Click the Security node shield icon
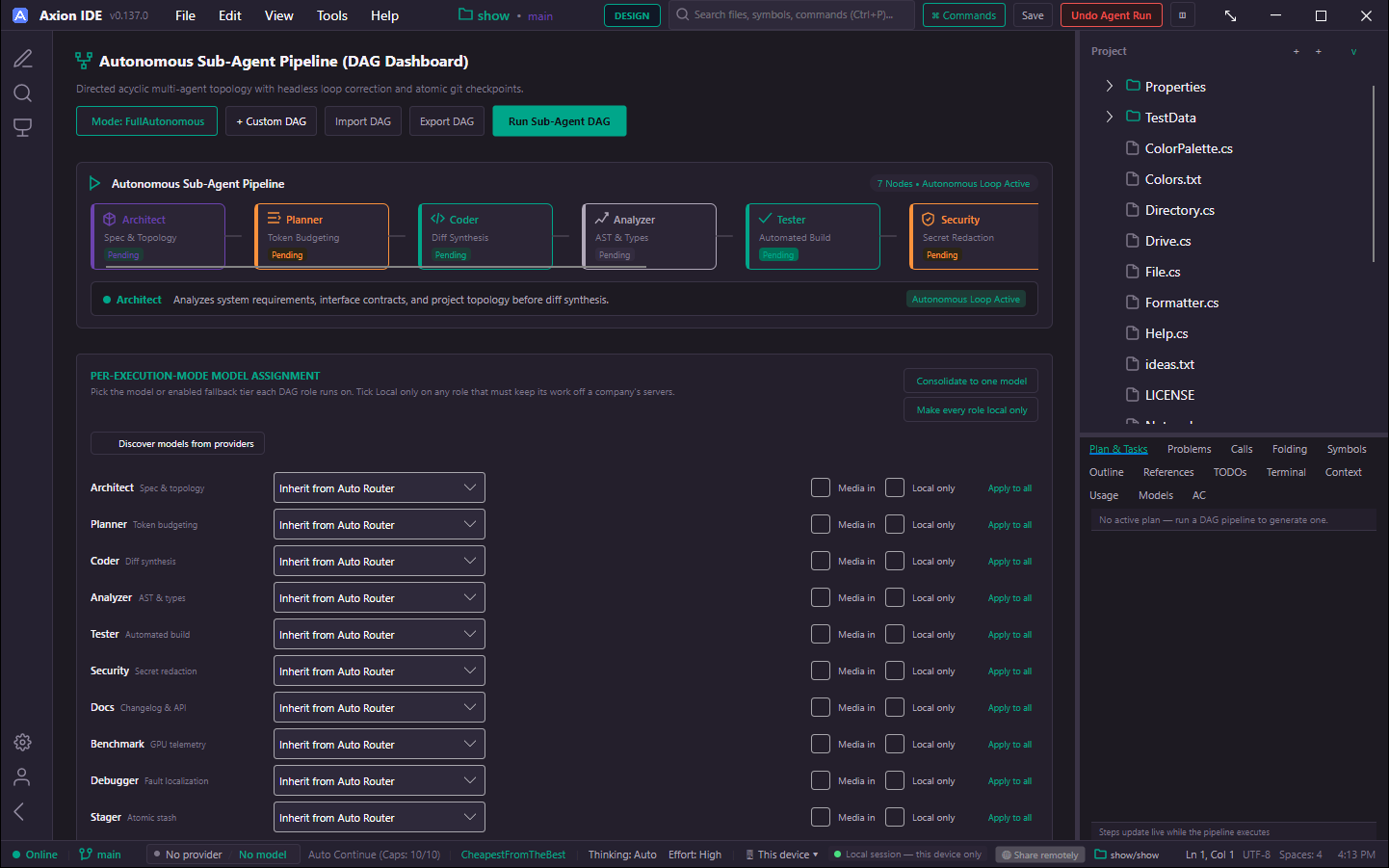The width and height of the screenshot is (1389, 868). pyautogui.click(x=929, y=220)
